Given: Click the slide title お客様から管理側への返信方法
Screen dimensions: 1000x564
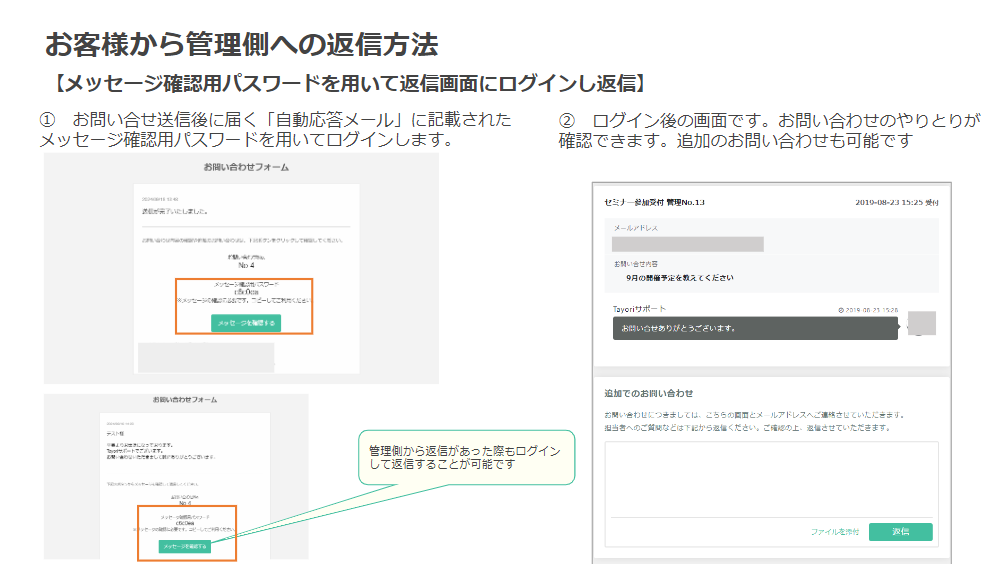Looking at the screenshot, I should [241, 45].
